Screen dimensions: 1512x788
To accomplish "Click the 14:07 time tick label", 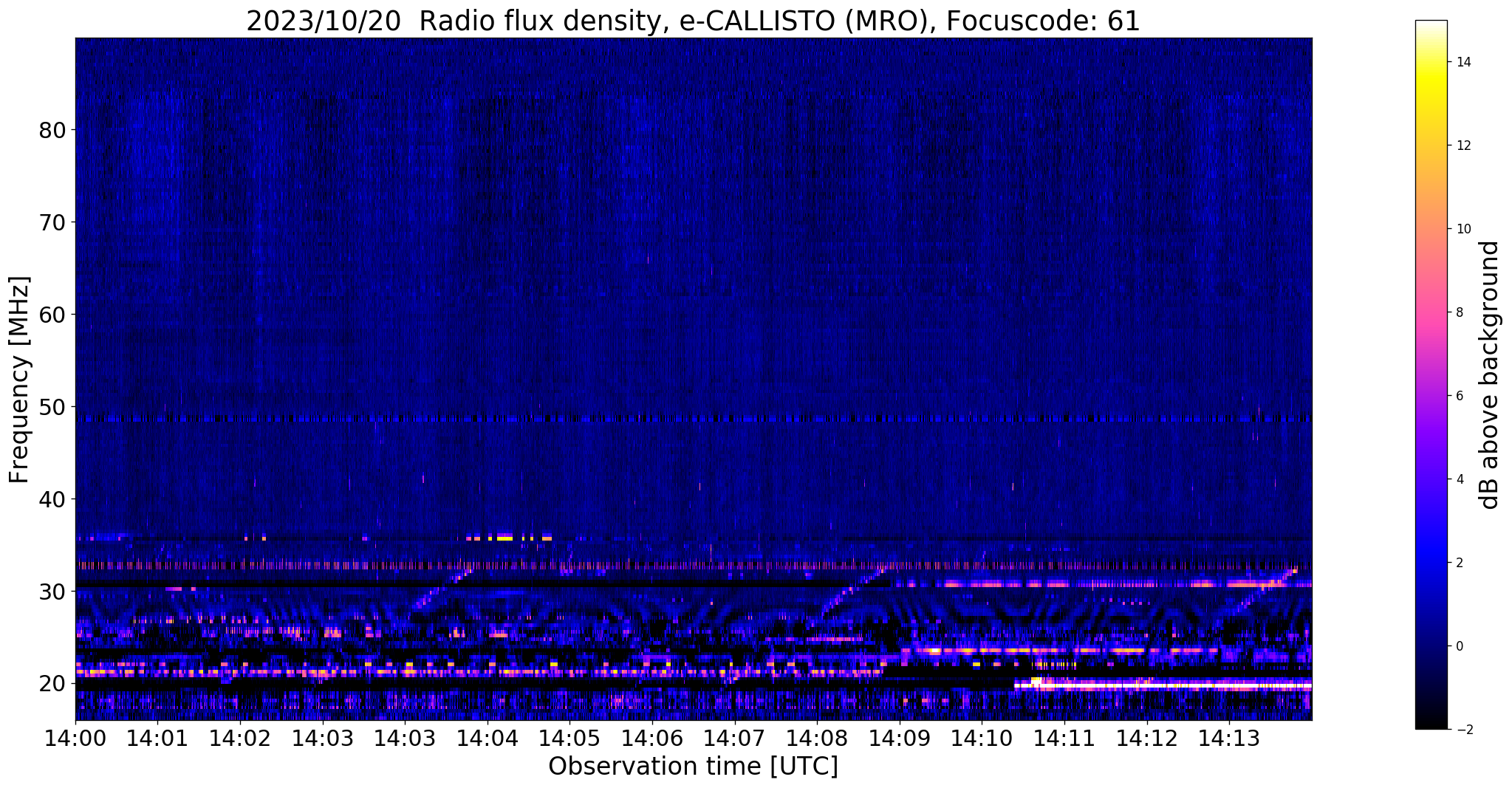I will [734, 738].
